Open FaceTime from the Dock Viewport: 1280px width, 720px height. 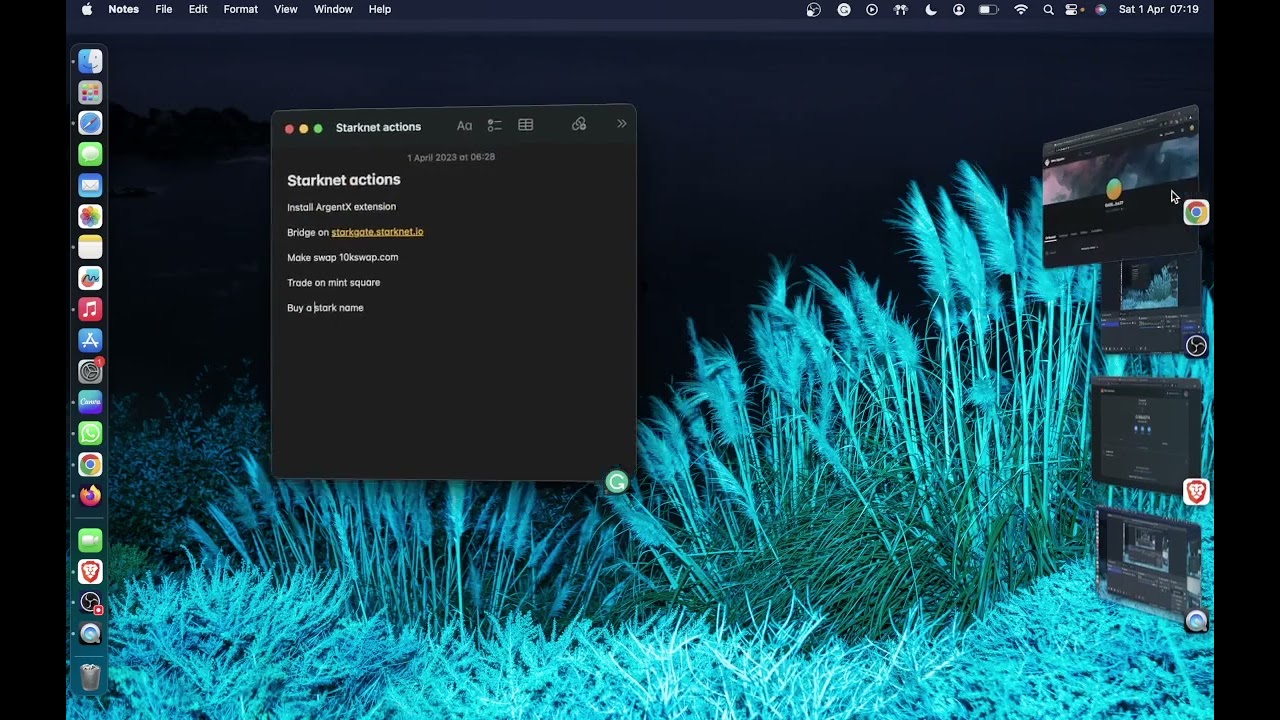pos(90,541)
